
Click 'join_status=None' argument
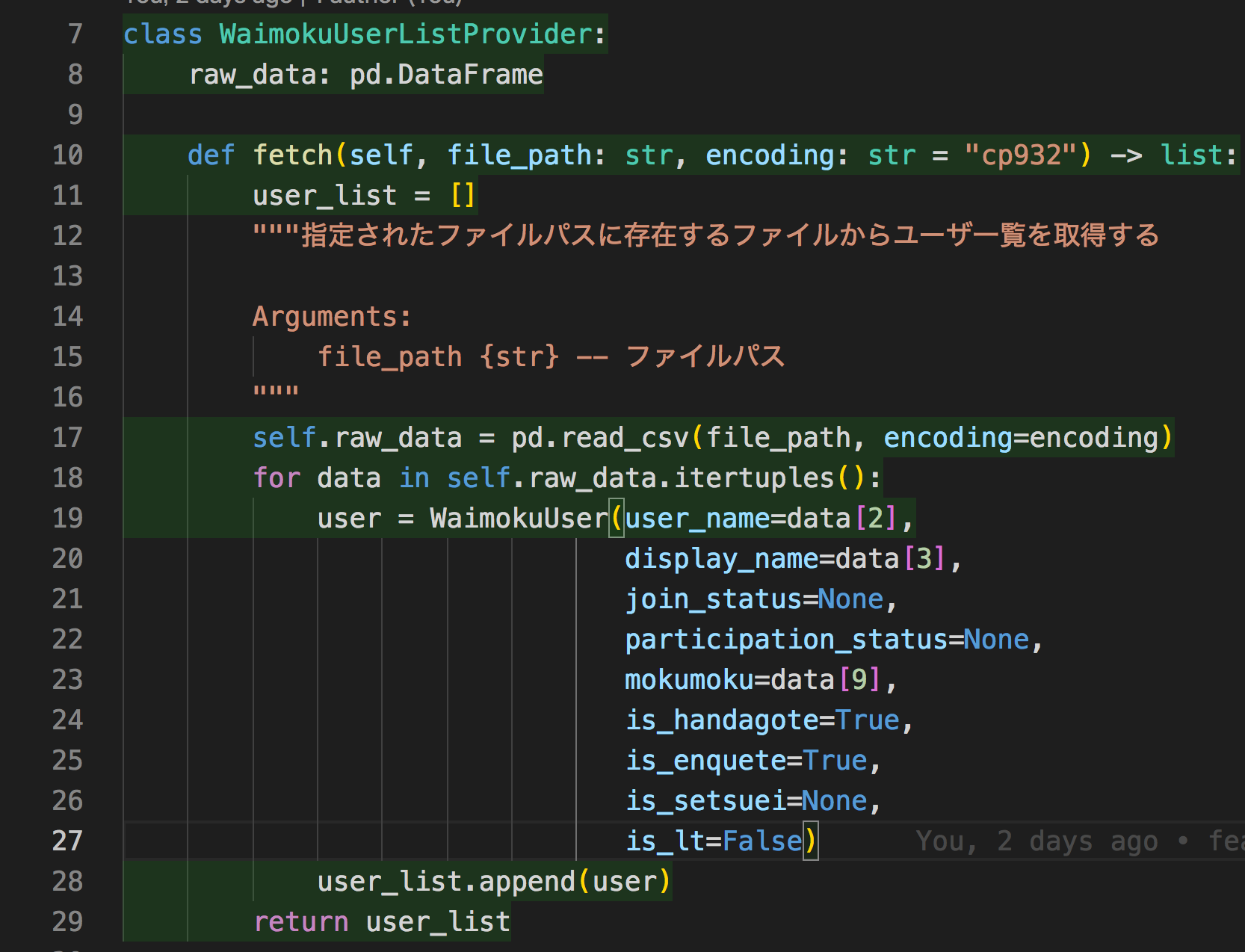pos(754,599)
